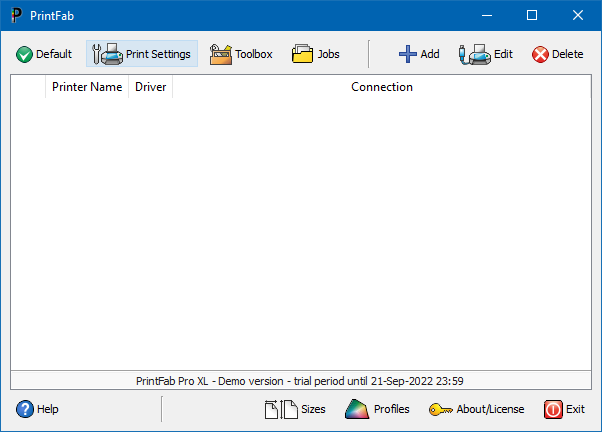Close the PrintFab window
Screen dimensions: 602x432
577,15
